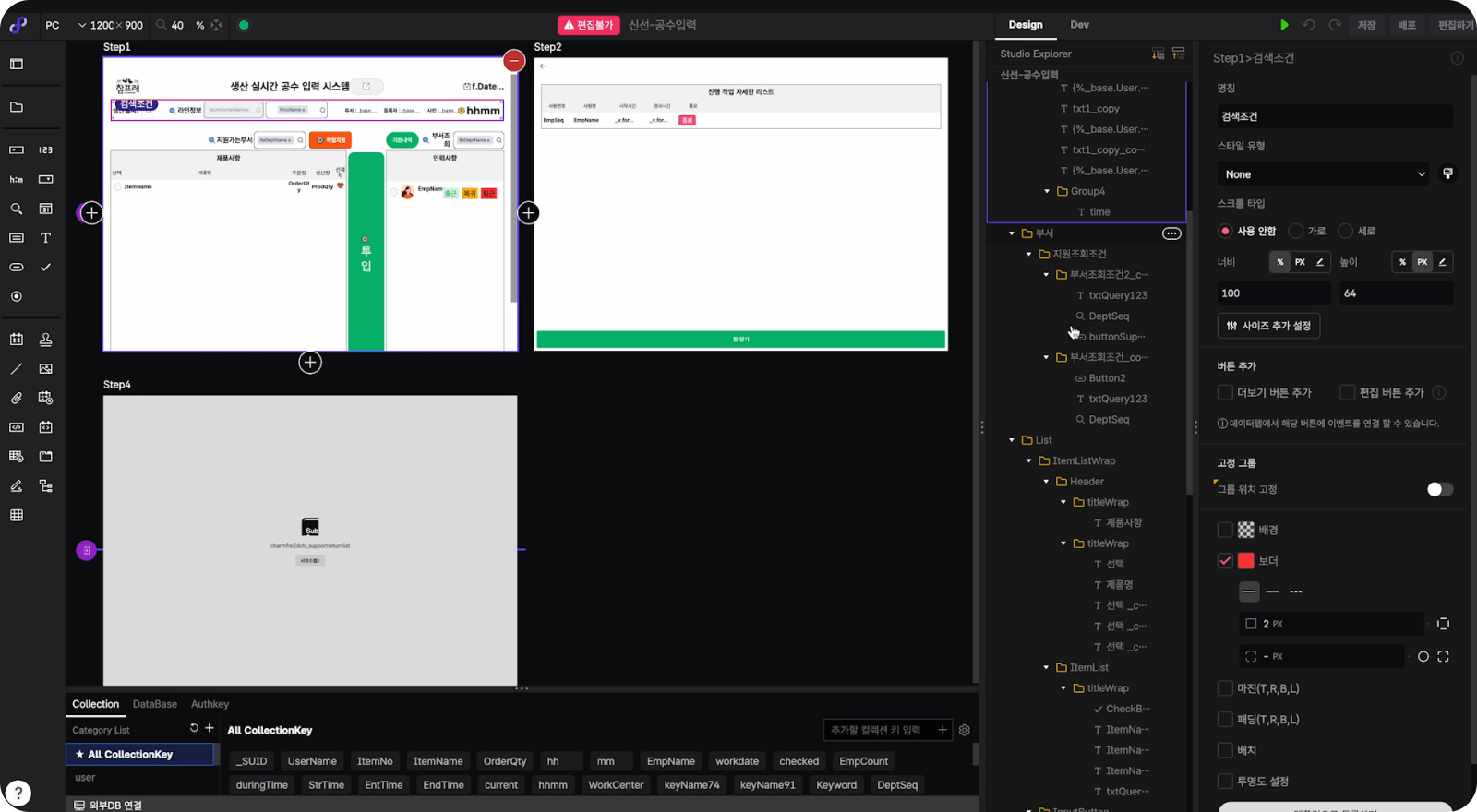Switch to the Dev tab
The width and height of the screenshot is (1477, 812).
pyautogui.click(x=1079, y=25)
